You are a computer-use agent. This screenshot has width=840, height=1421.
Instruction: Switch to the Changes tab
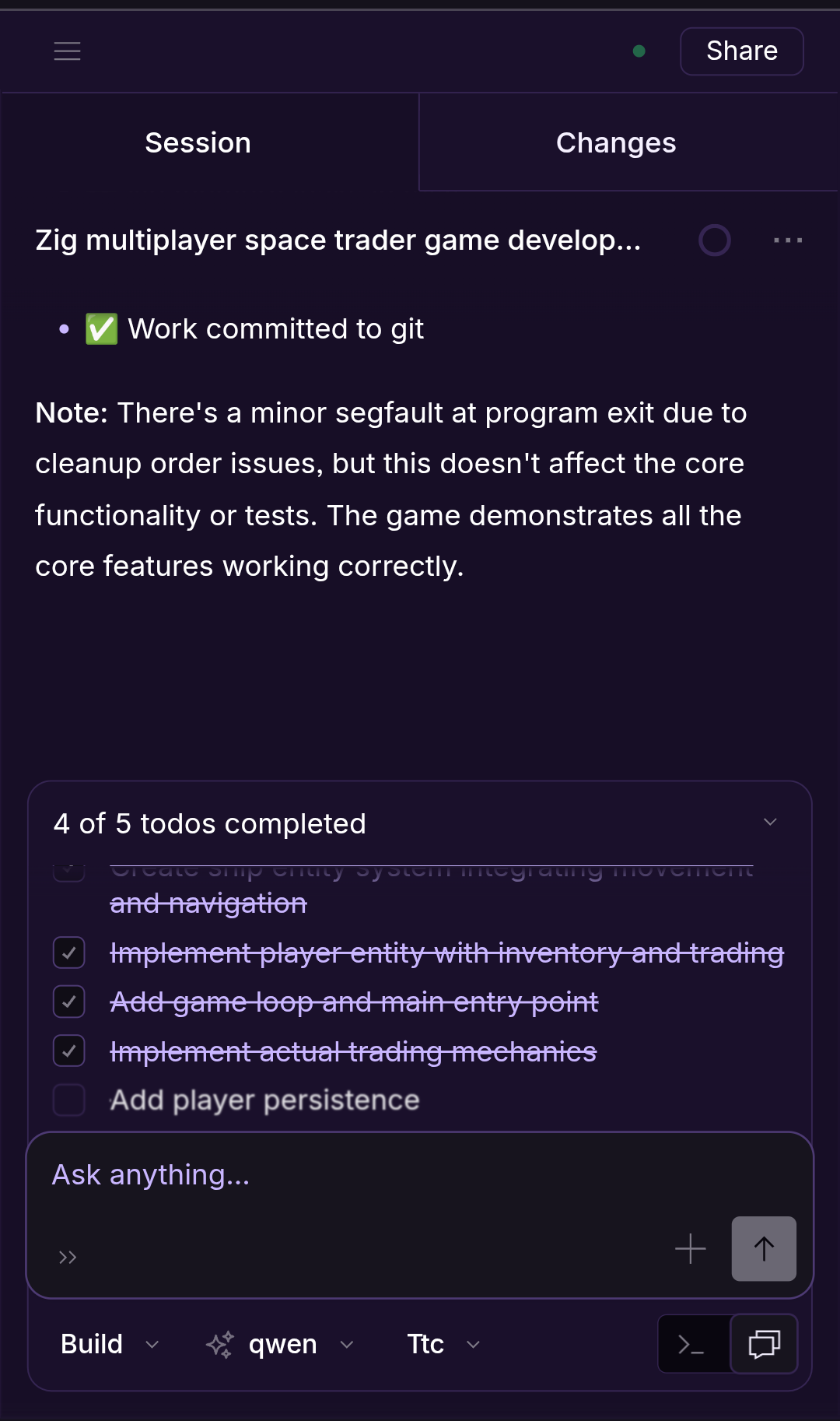[616, 143]
